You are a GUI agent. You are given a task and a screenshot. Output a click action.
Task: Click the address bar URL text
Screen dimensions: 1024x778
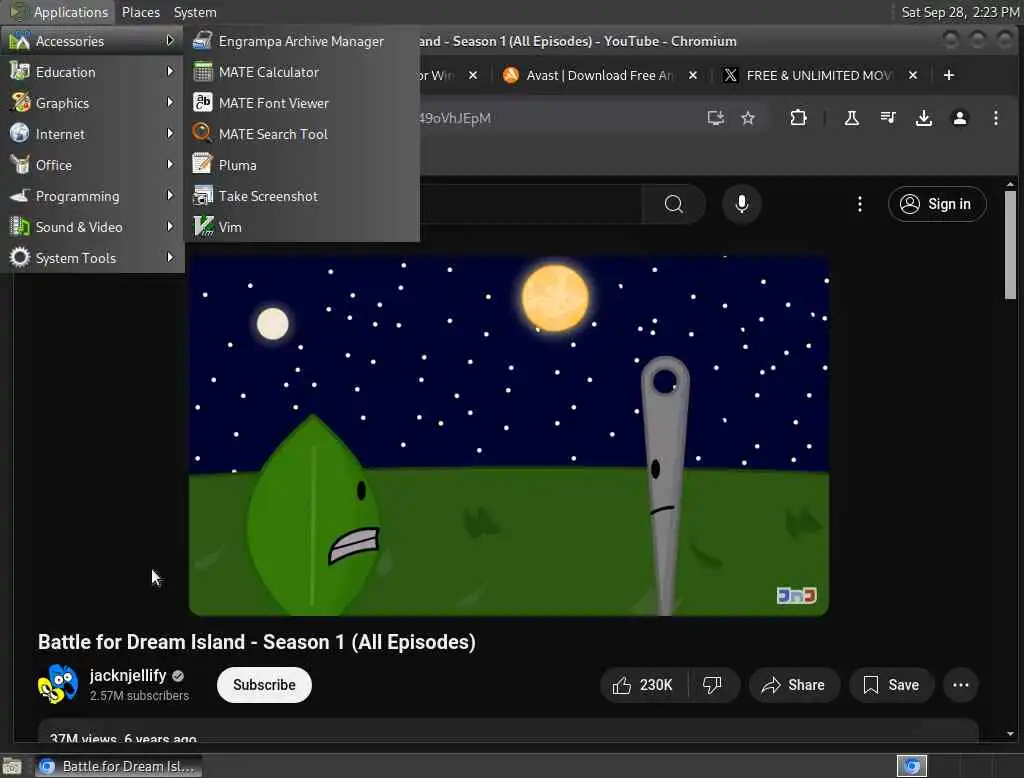point(455,118)
